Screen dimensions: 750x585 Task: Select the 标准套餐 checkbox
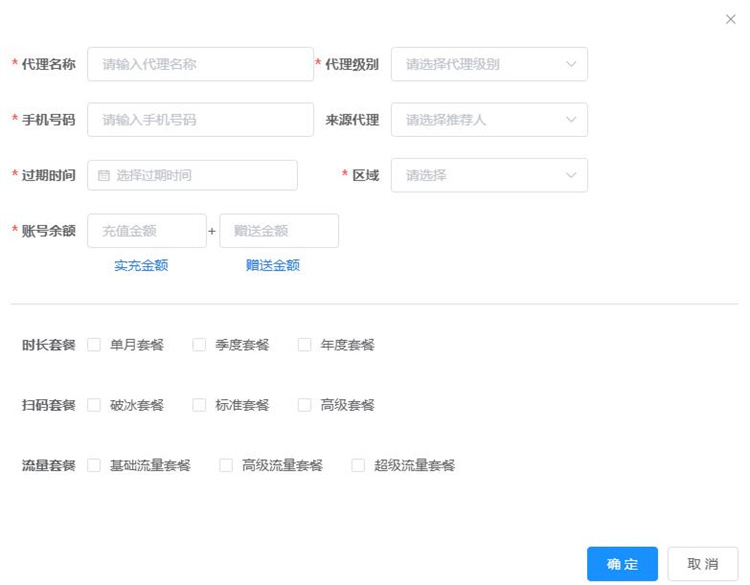click(199, 405)
